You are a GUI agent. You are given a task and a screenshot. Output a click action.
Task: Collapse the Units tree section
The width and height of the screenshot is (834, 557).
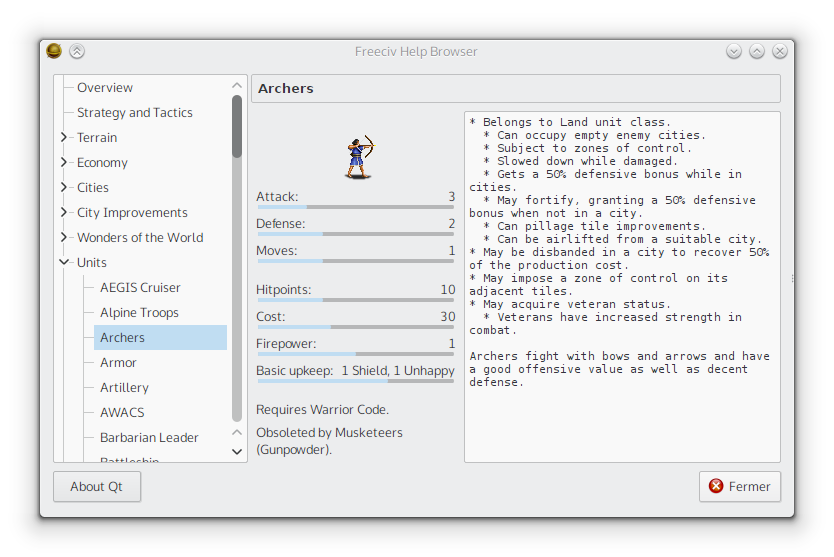[64, 263]
